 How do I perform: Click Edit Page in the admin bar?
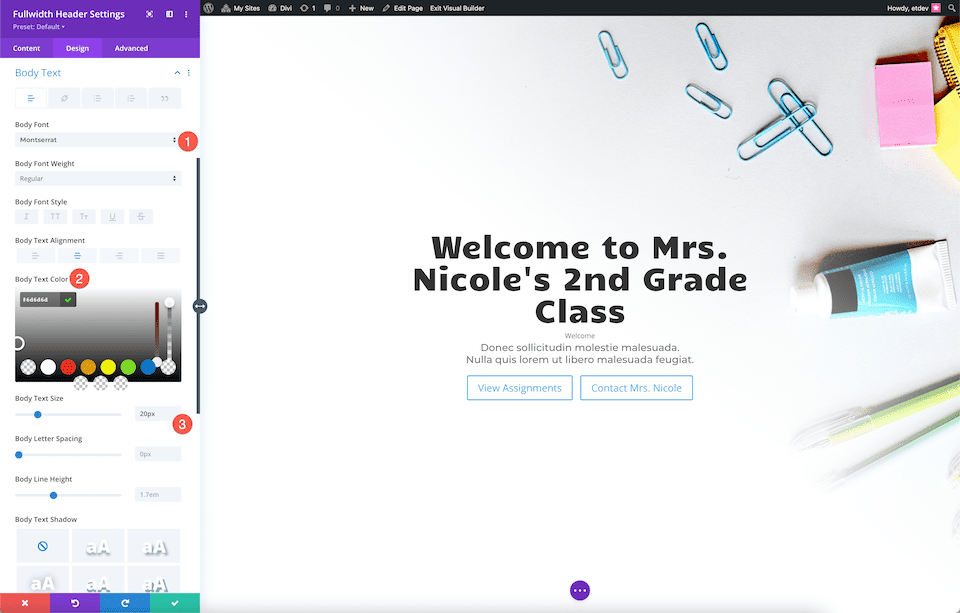coord(402,8)
